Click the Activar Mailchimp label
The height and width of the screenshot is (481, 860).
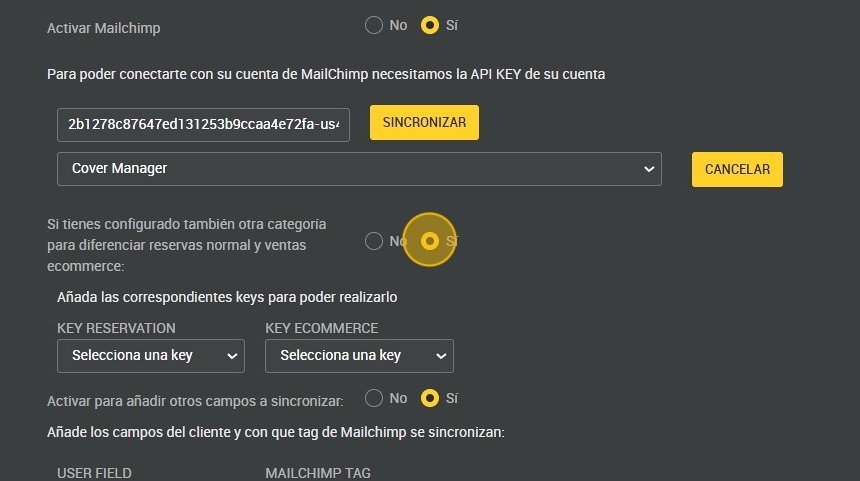click(x=103, y=28)
